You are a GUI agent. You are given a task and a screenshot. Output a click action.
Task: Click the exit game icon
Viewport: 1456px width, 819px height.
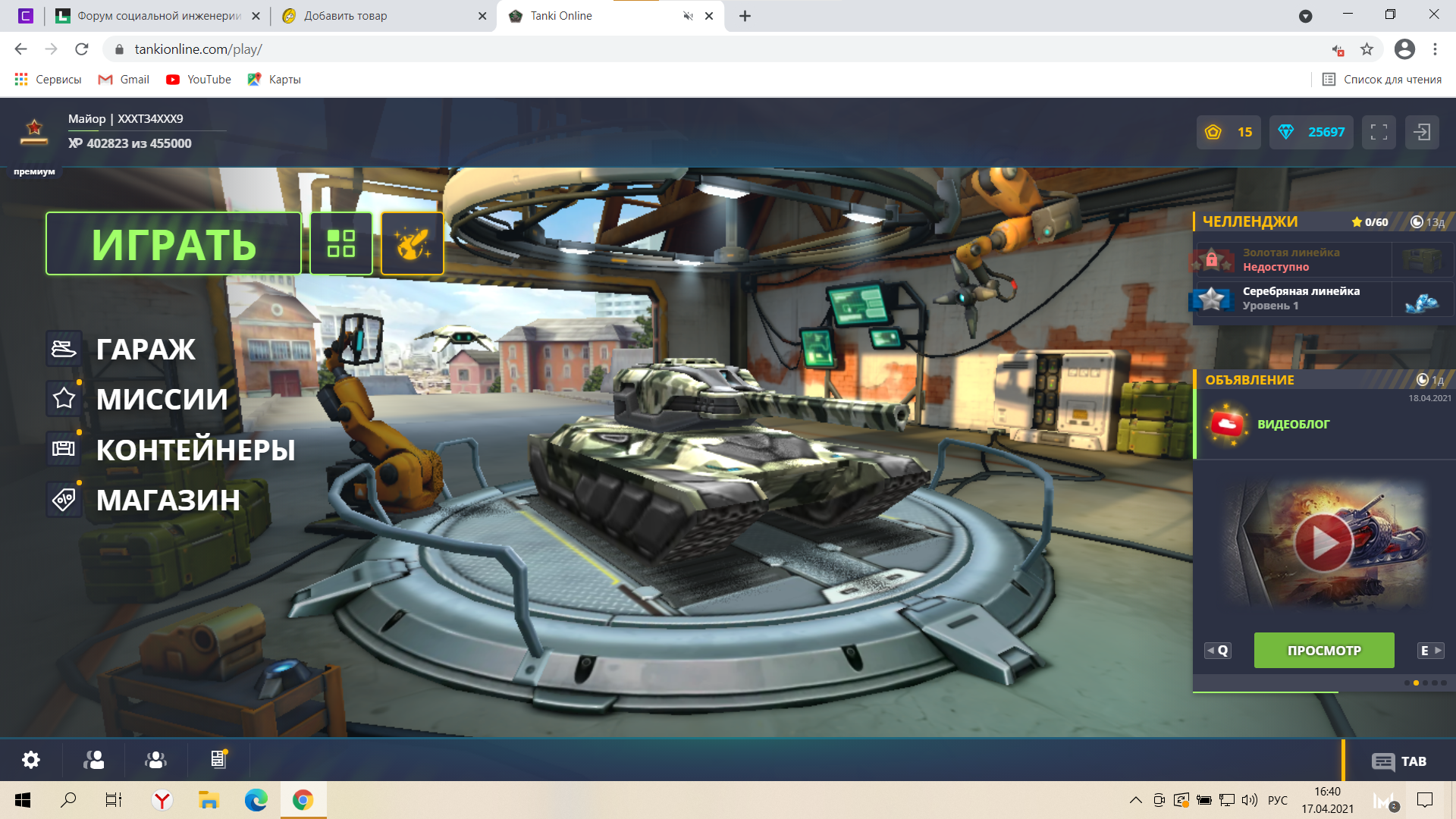coord(1422,132)
